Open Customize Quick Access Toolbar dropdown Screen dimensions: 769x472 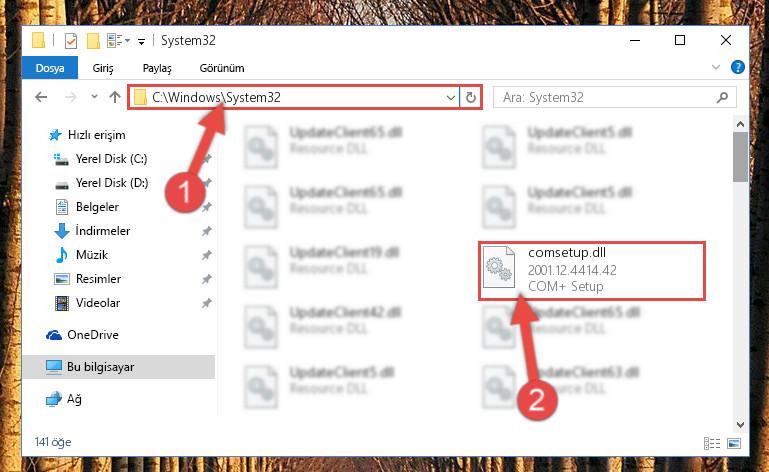point(141,42)
